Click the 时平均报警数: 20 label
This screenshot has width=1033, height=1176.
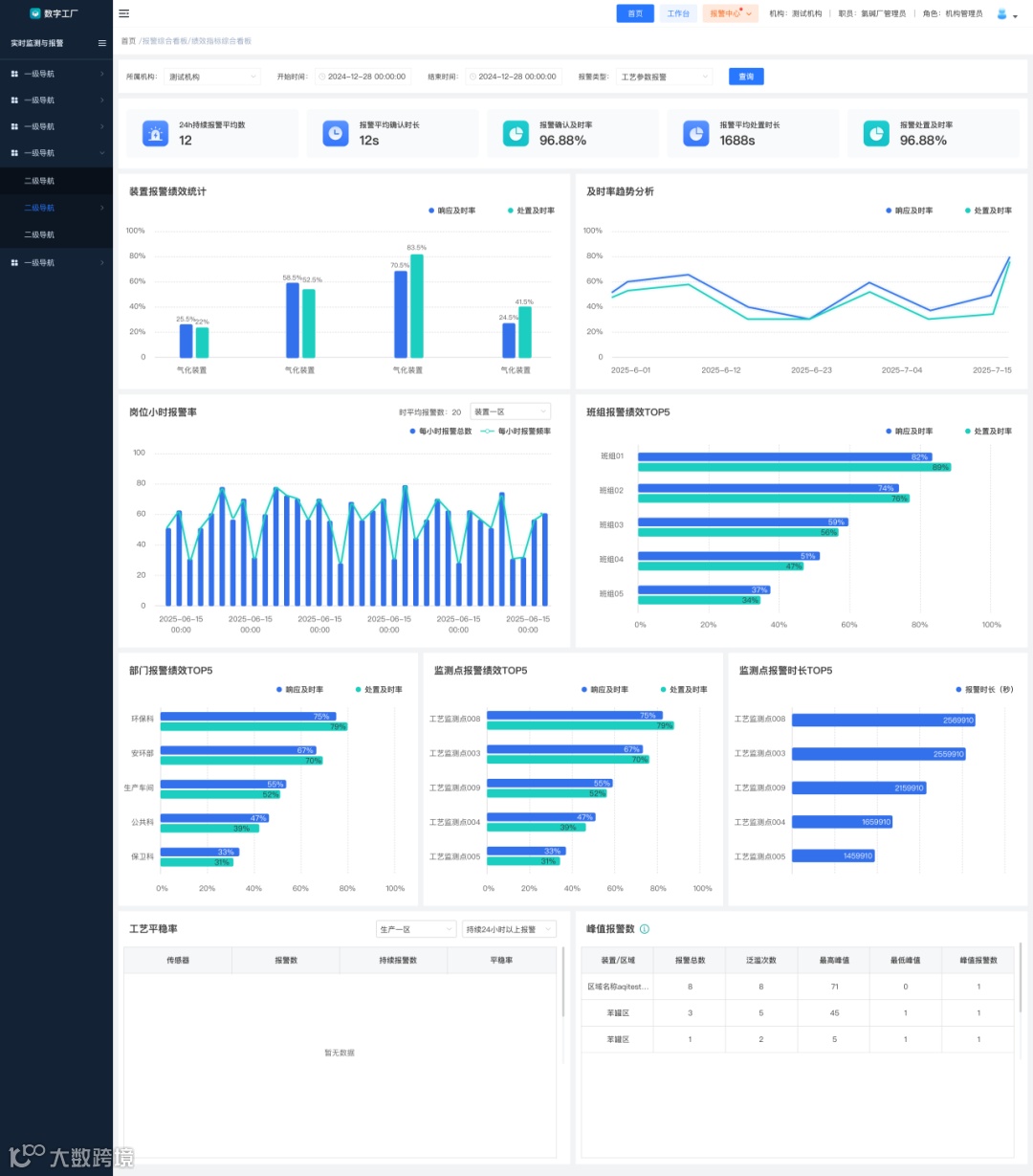point(430,412)
